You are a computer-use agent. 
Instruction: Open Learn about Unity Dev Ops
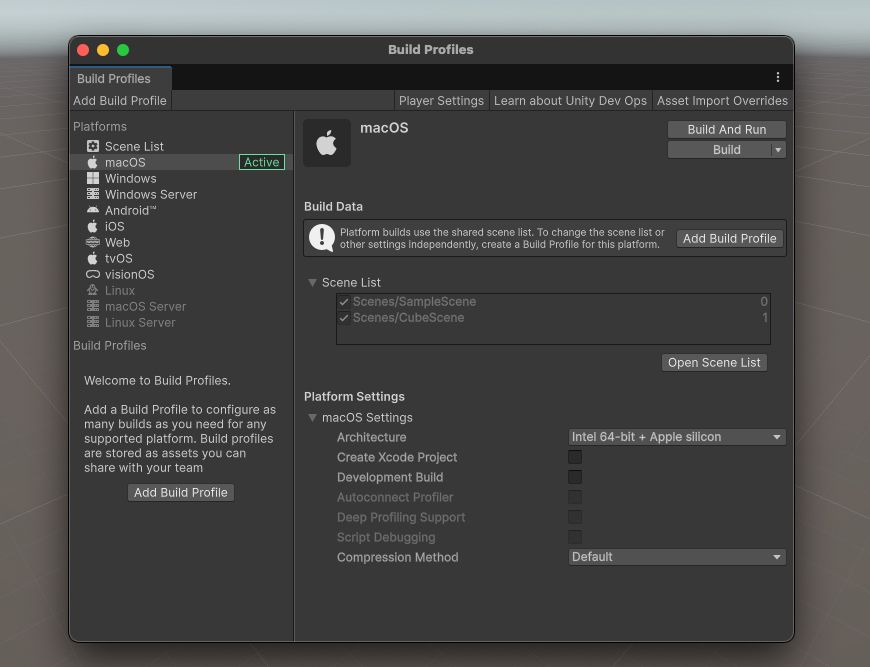pyautogui.click(x=570, y=100)
